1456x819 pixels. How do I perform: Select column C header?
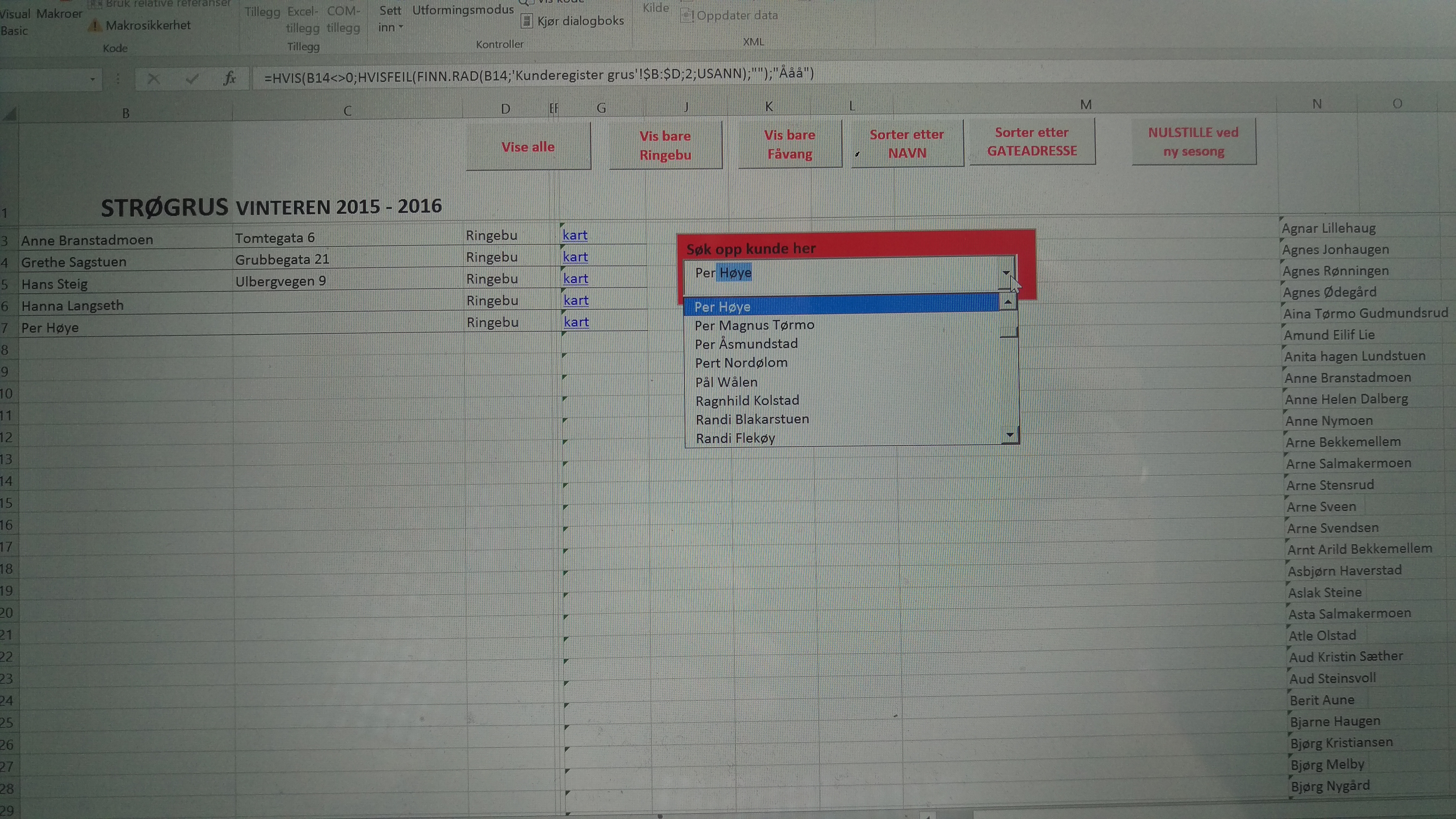[347, 111]
